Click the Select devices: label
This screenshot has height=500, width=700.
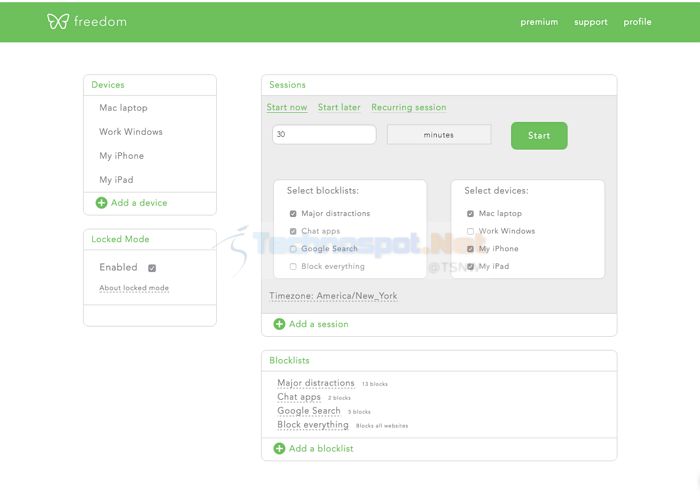coord(496,191)
